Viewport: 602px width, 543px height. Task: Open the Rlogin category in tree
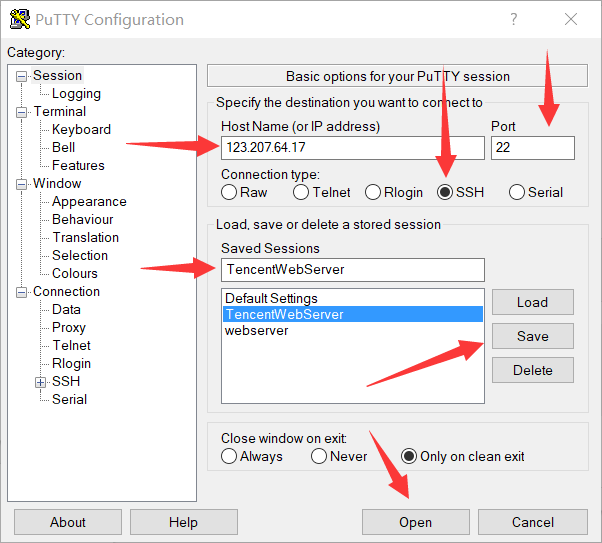tap(71, 364)
